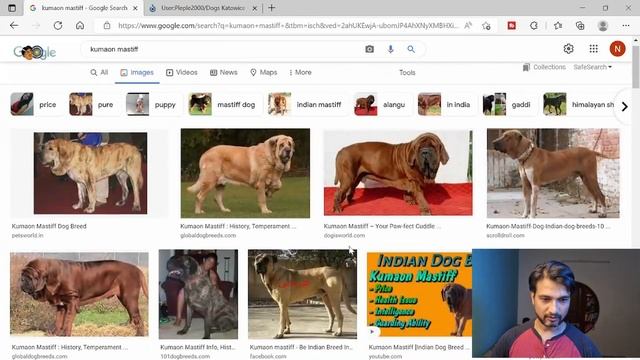Screen dimensions: 640x360
Task: Open the Kumaon Mastiff Dog Breed title link
Action: tap(49, 226)
